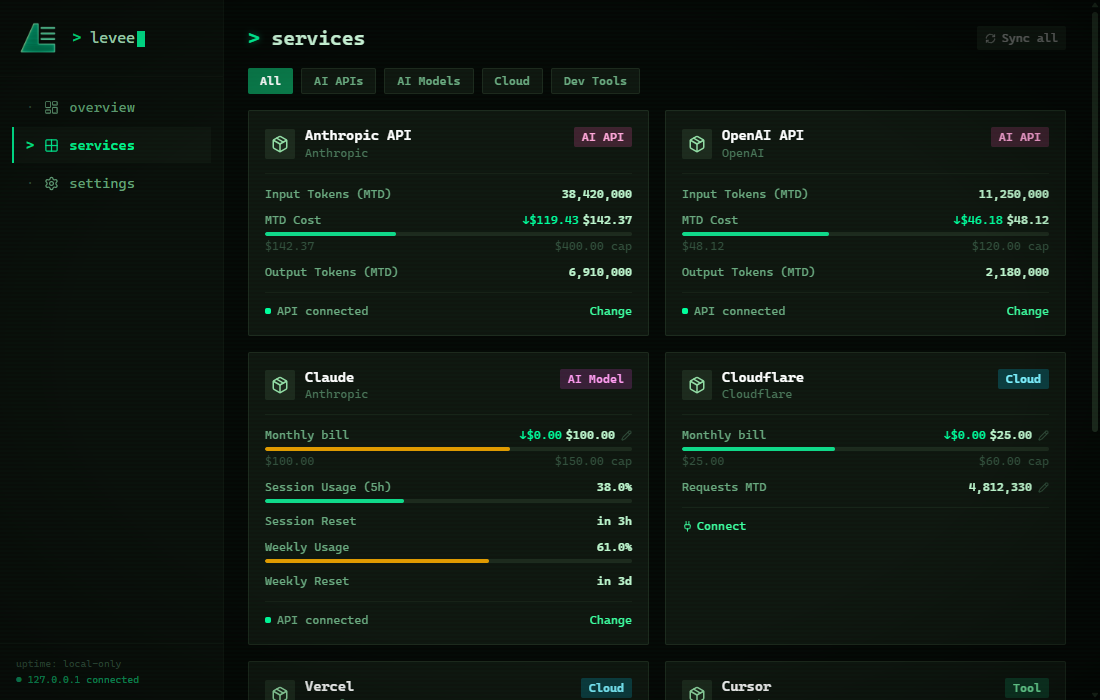Click Claude session reset 'in 3h'
The height and width of the screenshot is (700, 1100).
coord(614,521)
